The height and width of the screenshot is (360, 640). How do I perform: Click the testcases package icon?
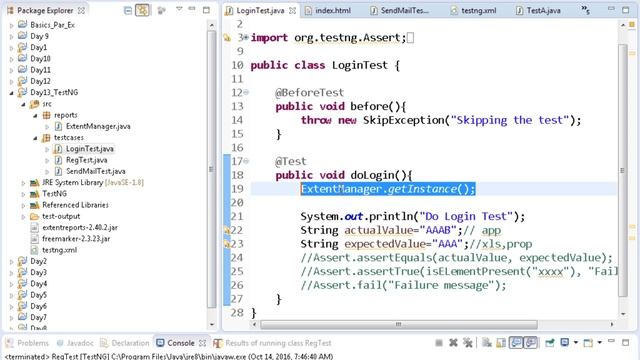click(47, 138)
